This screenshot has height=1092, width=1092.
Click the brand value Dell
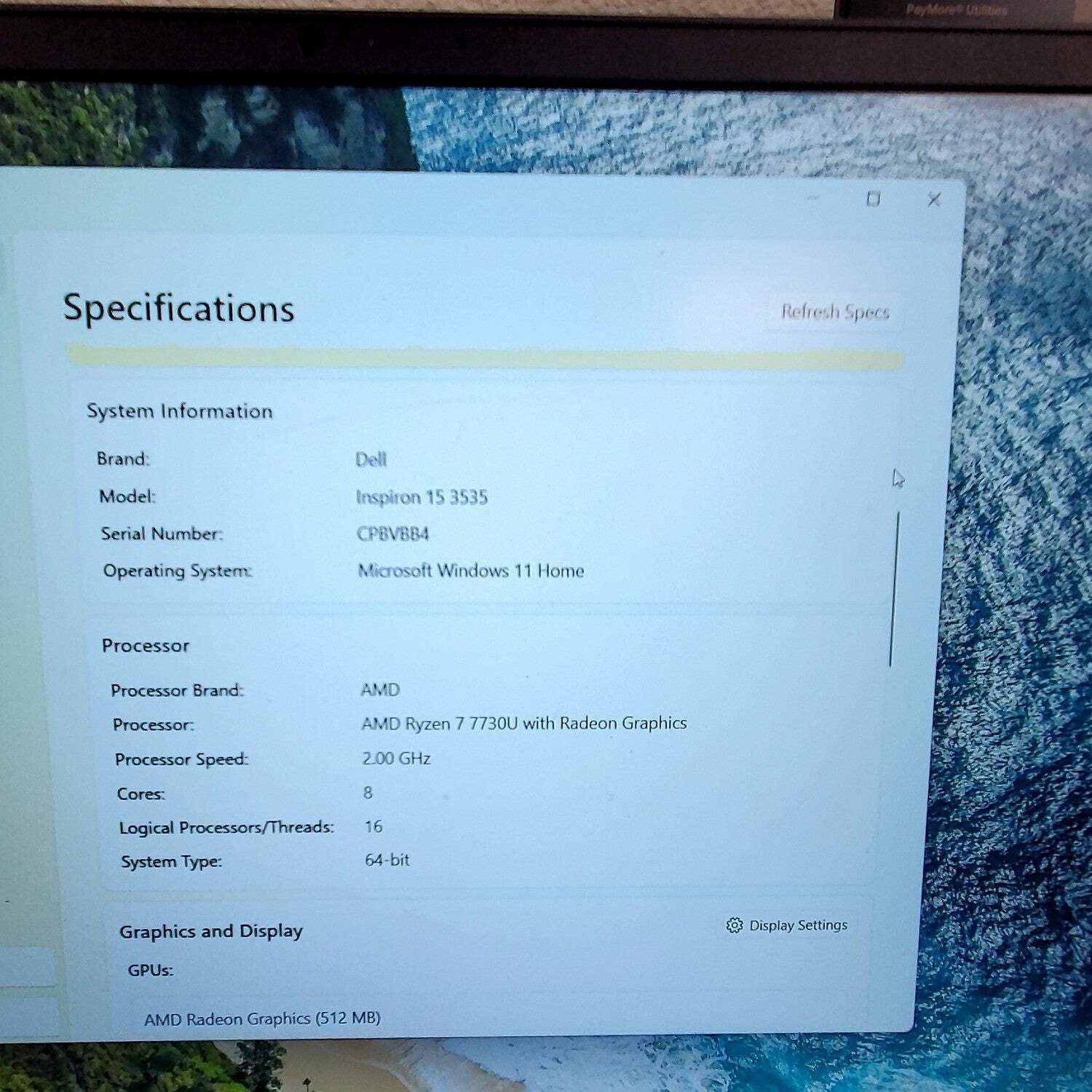click(x=371, y=459)
